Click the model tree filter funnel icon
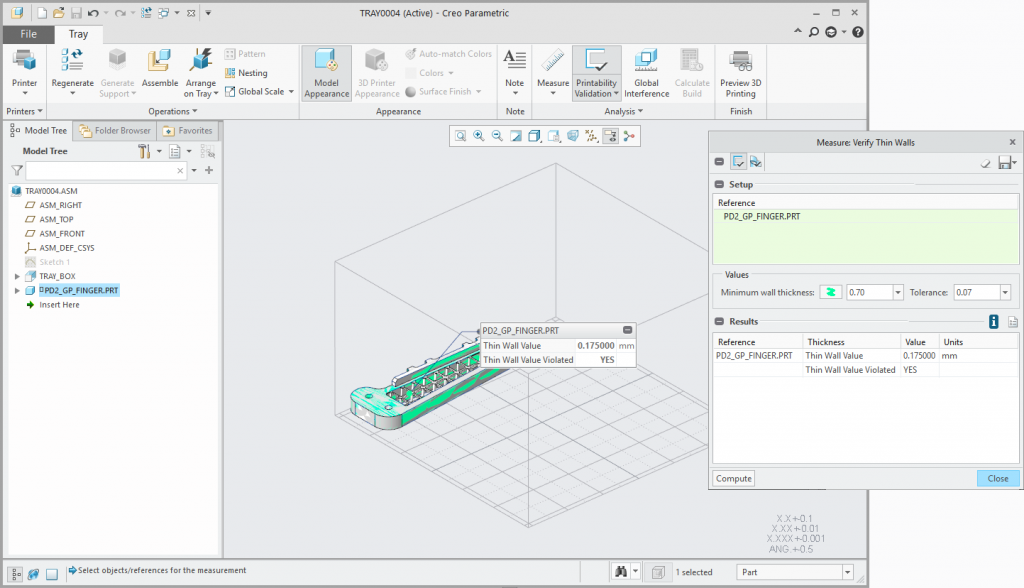Viewport: 1024px width, 588px height. pyautogui.click(x=17, y=171)
